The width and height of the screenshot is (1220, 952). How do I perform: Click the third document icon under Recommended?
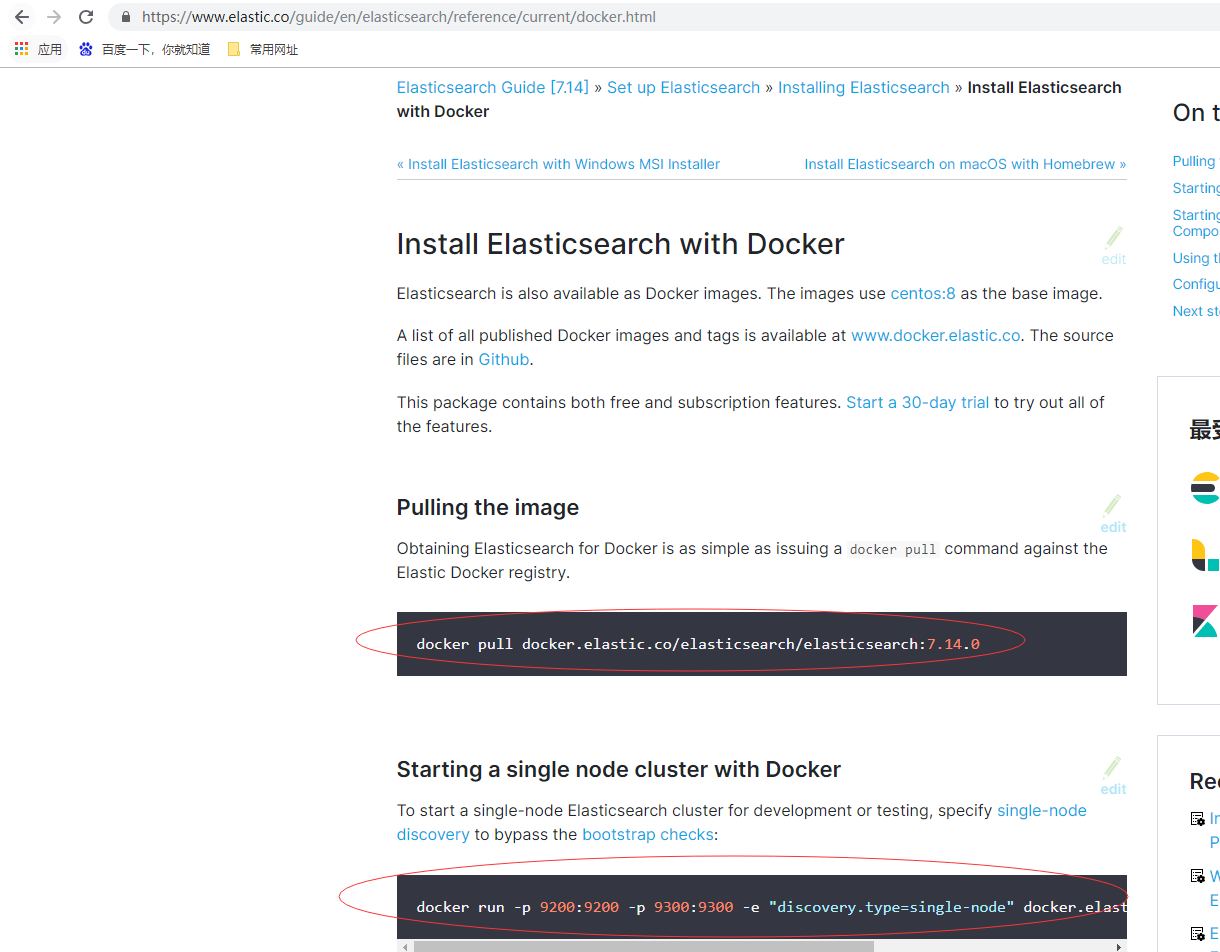point(1197,934)
